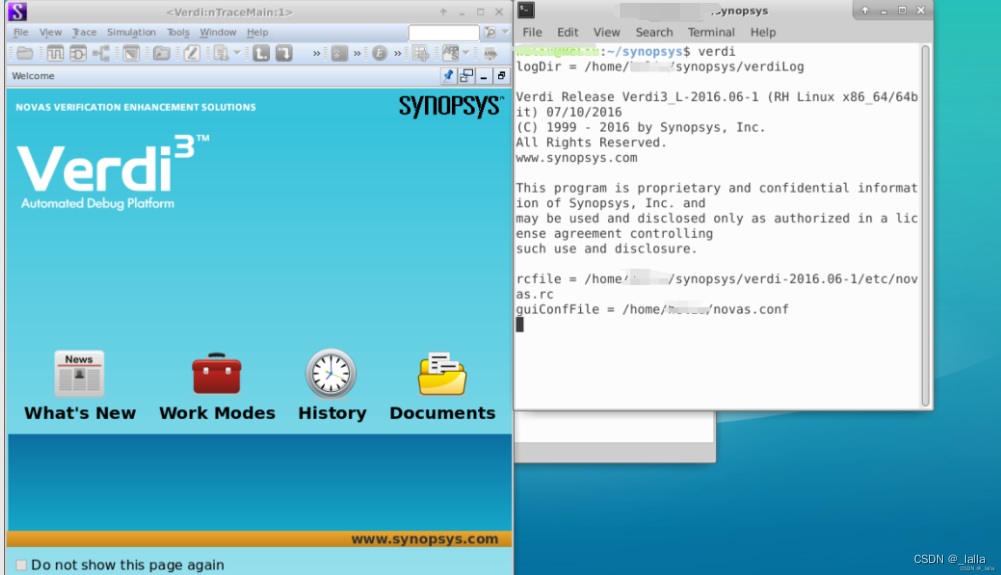Click inside the Verdi toolbar search field
Screen dimensions: 1001x575
pyautogui.click(x=443, y=32)
